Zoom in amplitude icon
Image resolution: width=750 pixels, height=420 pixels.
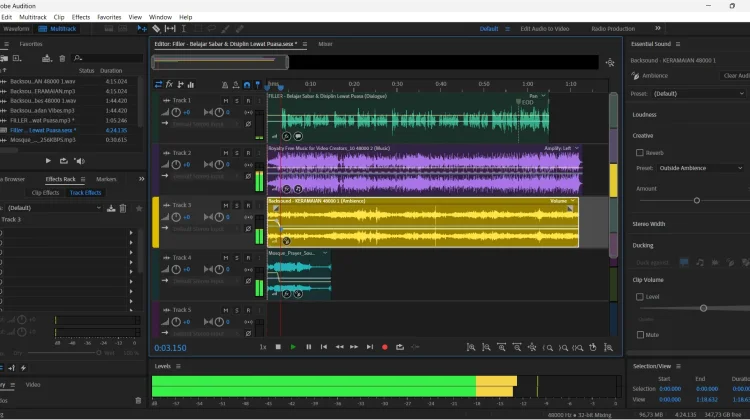(471, 347)
